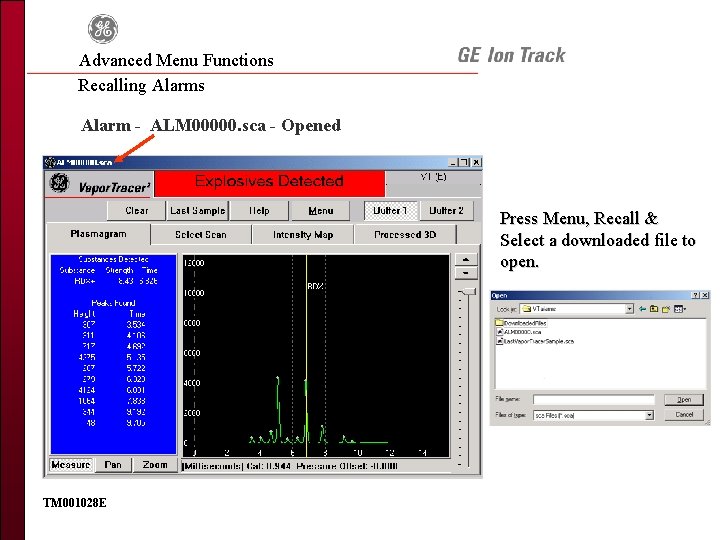Select LastVaporTracerSample.sca in the file list

(x=535, y=341)
